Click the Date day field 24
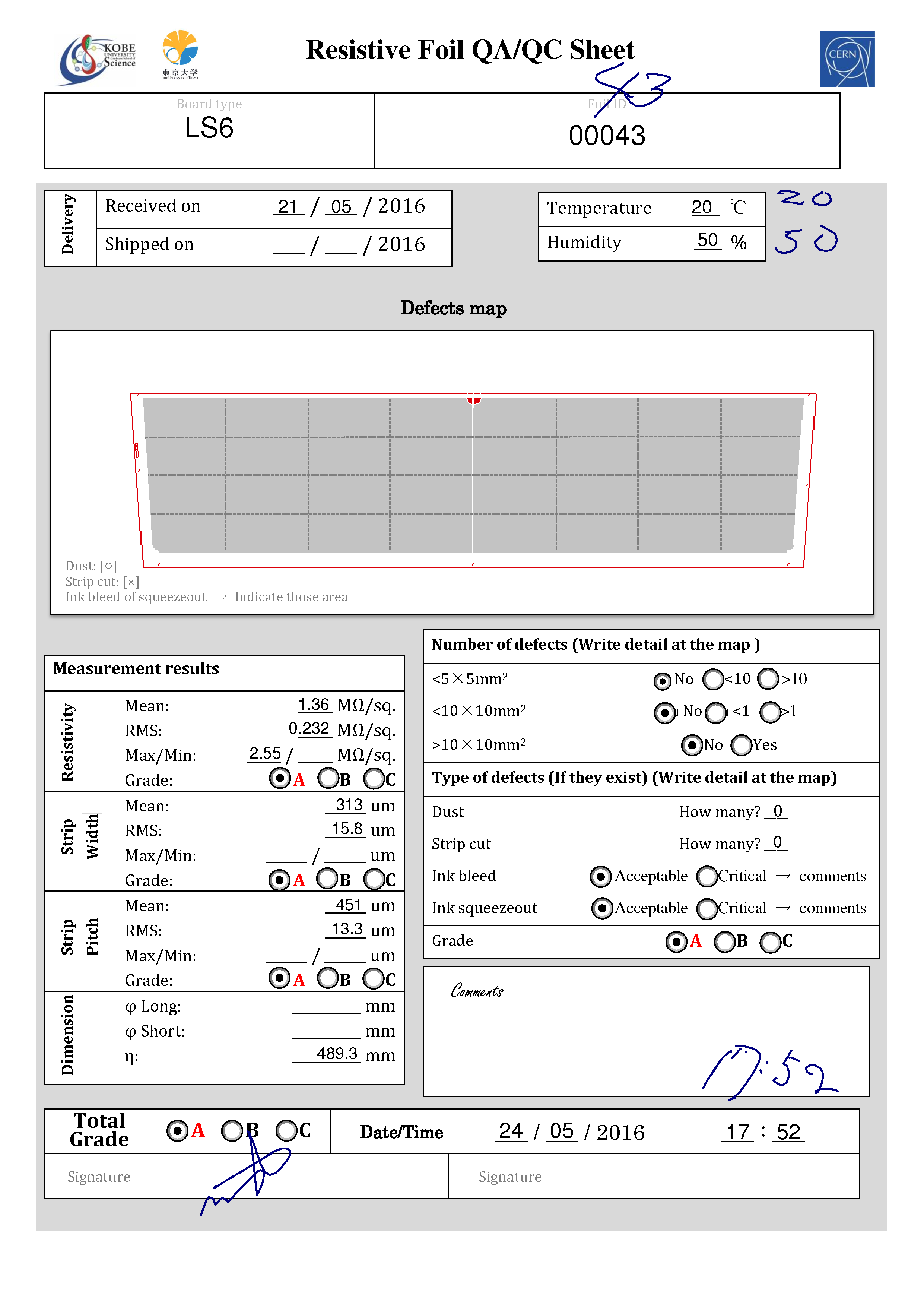Viewport: 924px width, 1307px height. coord(511,1131)
